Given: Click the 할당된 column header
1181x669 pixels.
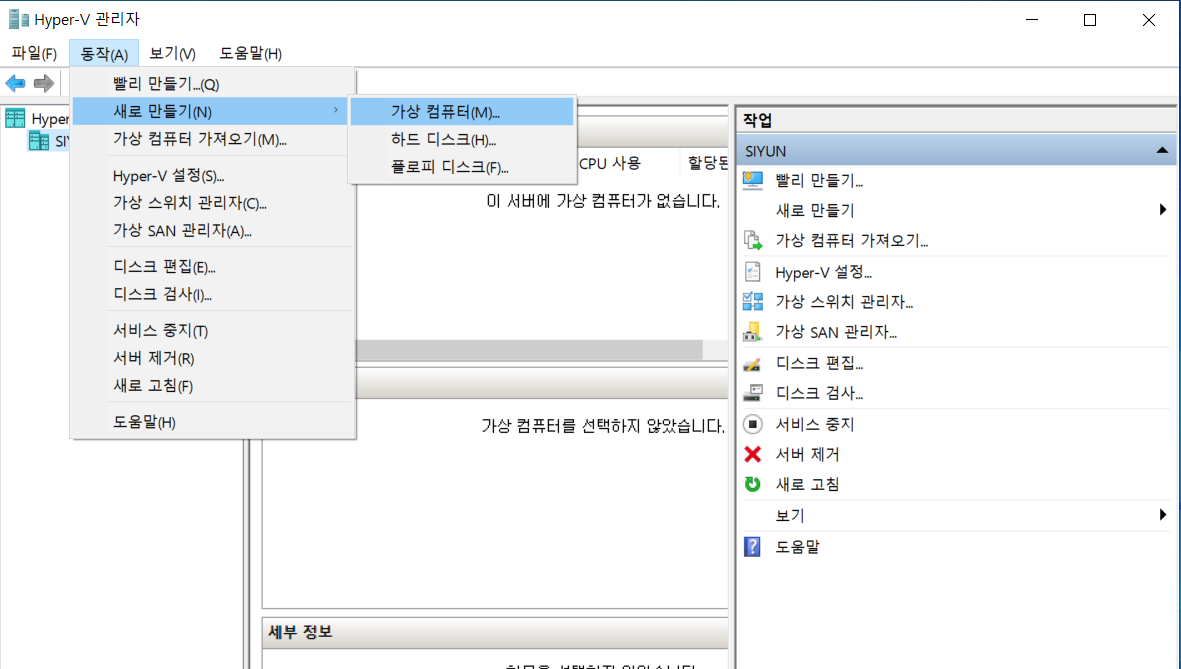Looking at the screenshot, I should (706, 163).
